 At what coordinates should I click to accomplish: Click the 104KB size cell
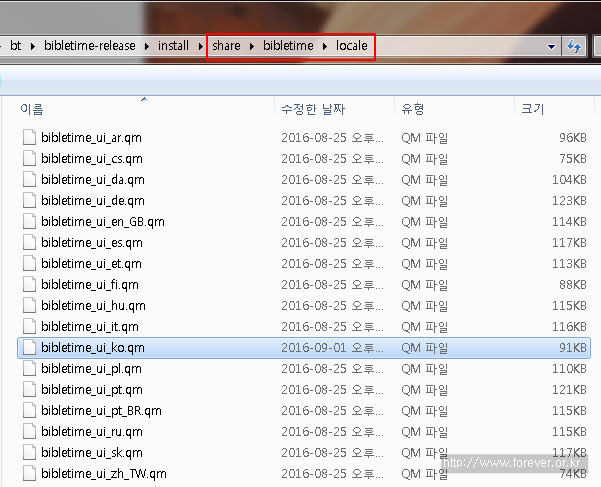pos(569,179)
